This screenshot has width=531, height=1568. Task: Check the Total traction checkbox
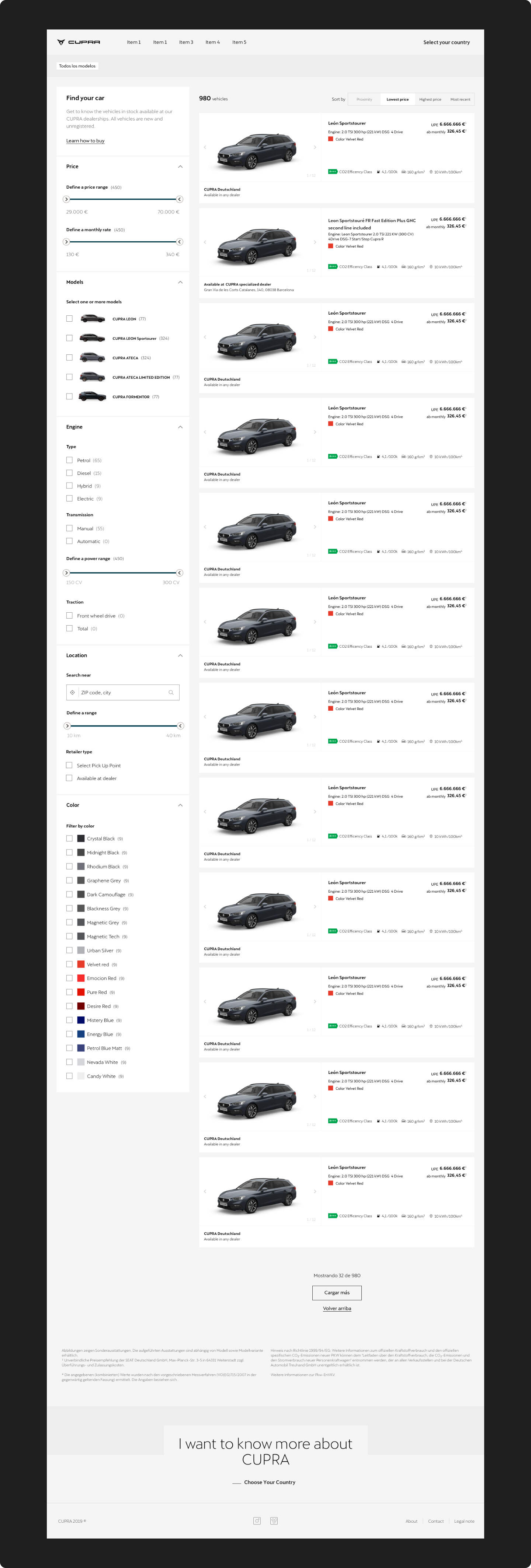[x=69, y=628]
